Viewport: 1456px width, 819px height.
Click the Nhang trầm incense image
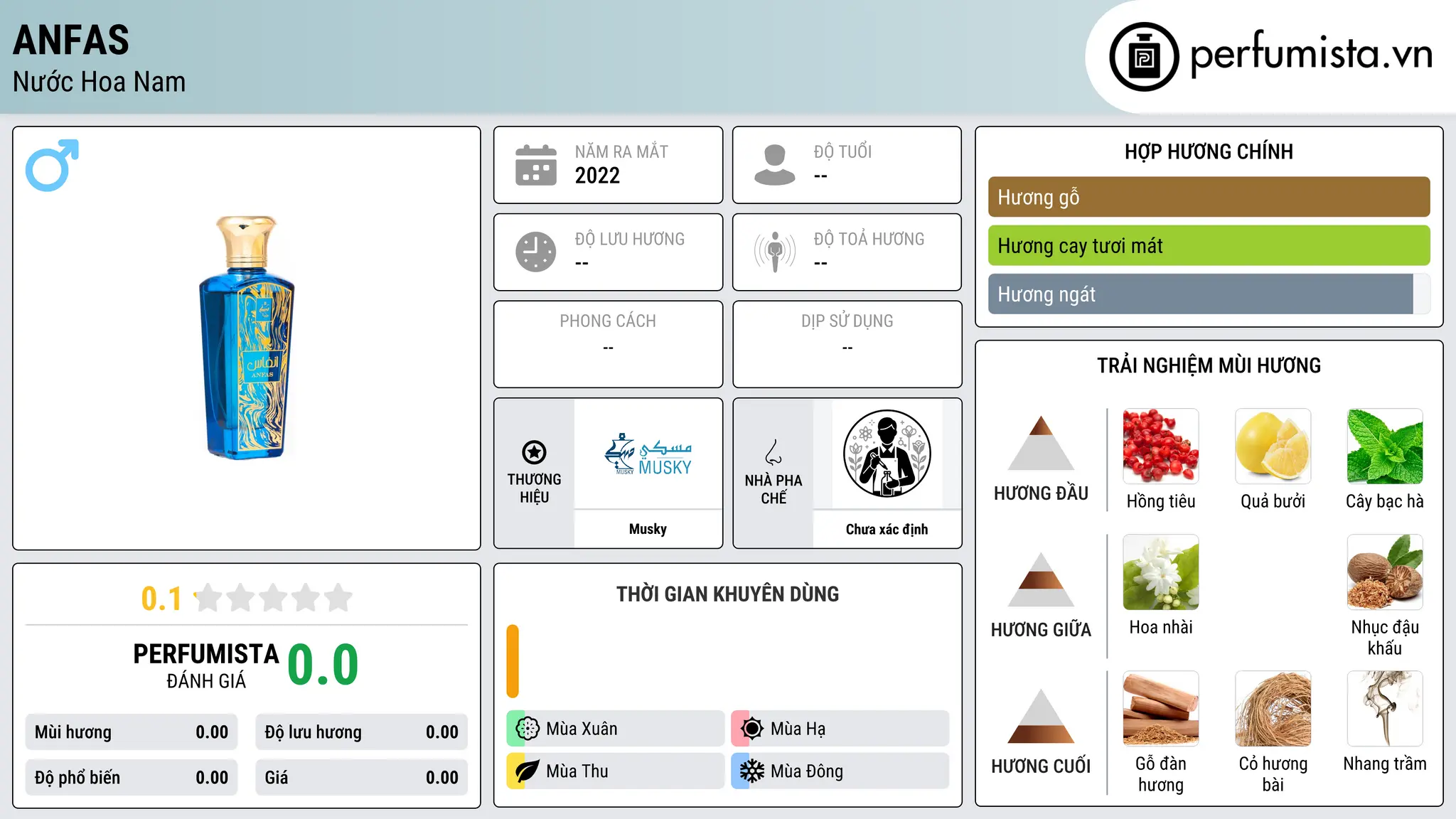(1385, 709)
